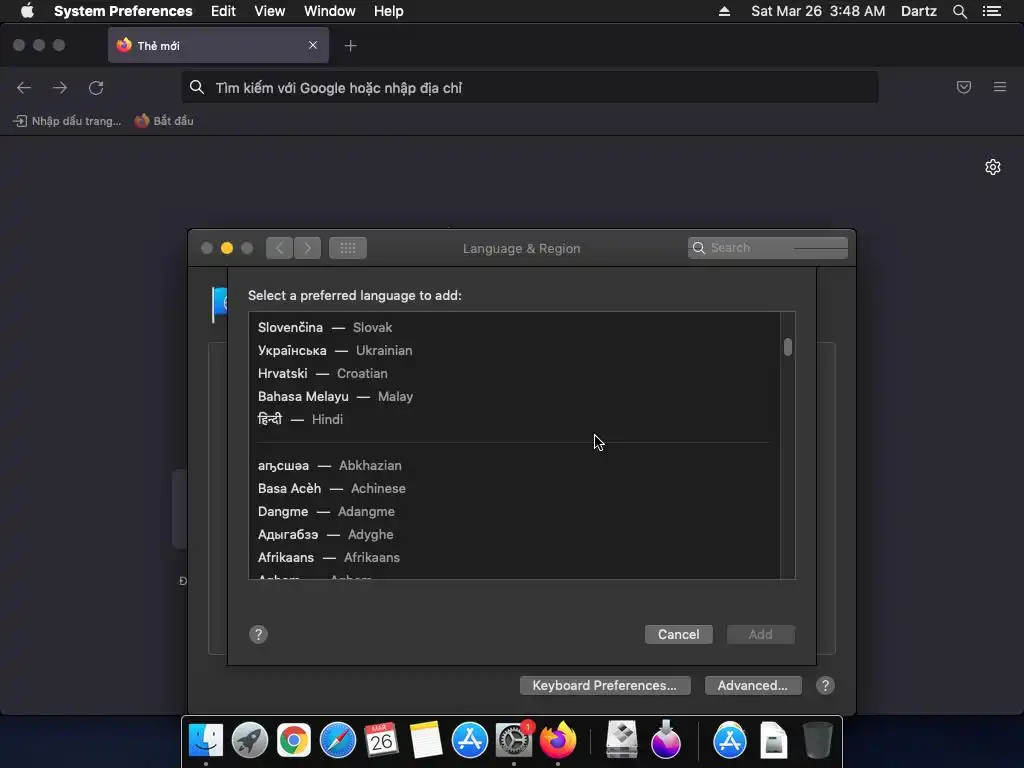Close the Thẻ mới tab
1024x768 pixels.
[x=313, y=45]
